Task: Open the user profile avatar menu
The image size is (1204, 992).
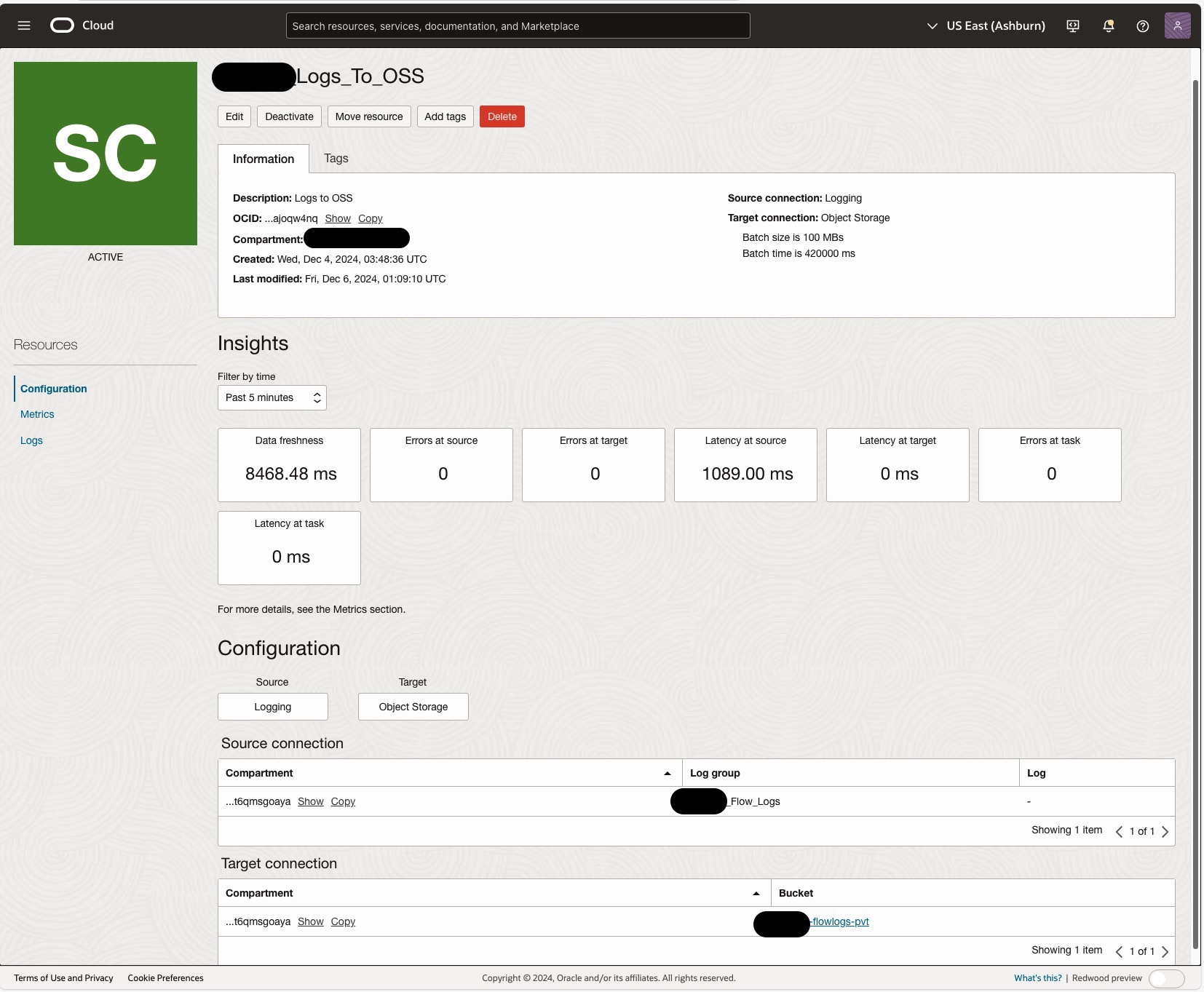Action: [1177, 25]
